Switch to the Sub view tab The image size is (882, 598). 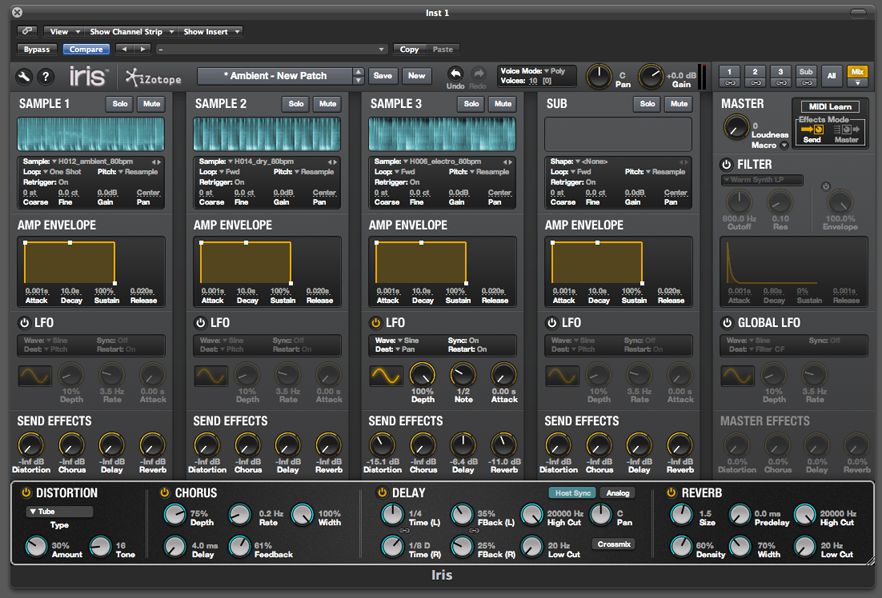[806, 71]
